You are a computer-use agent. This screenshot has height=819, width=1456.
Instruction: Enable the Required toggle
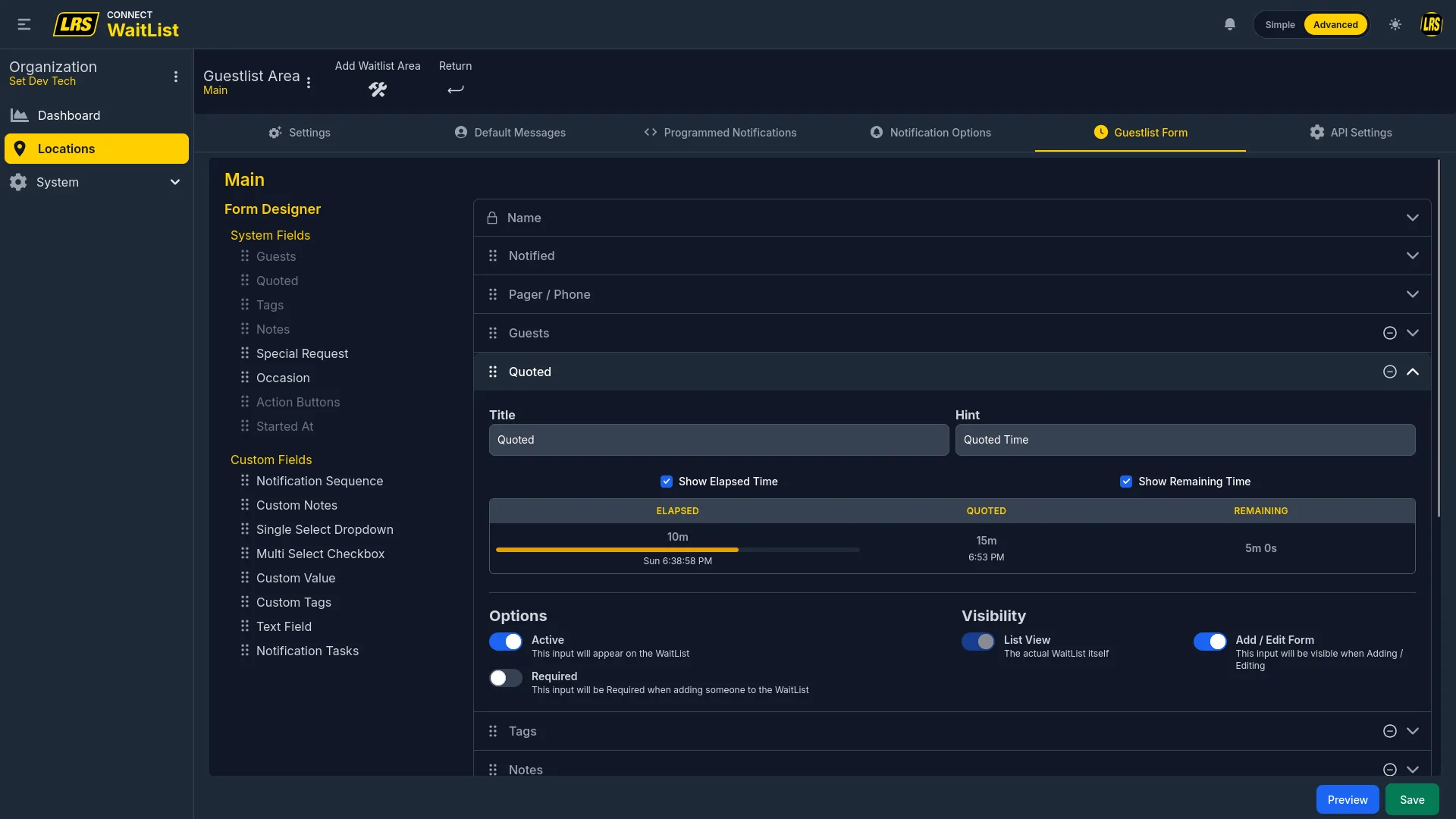[x=506, y=678]
